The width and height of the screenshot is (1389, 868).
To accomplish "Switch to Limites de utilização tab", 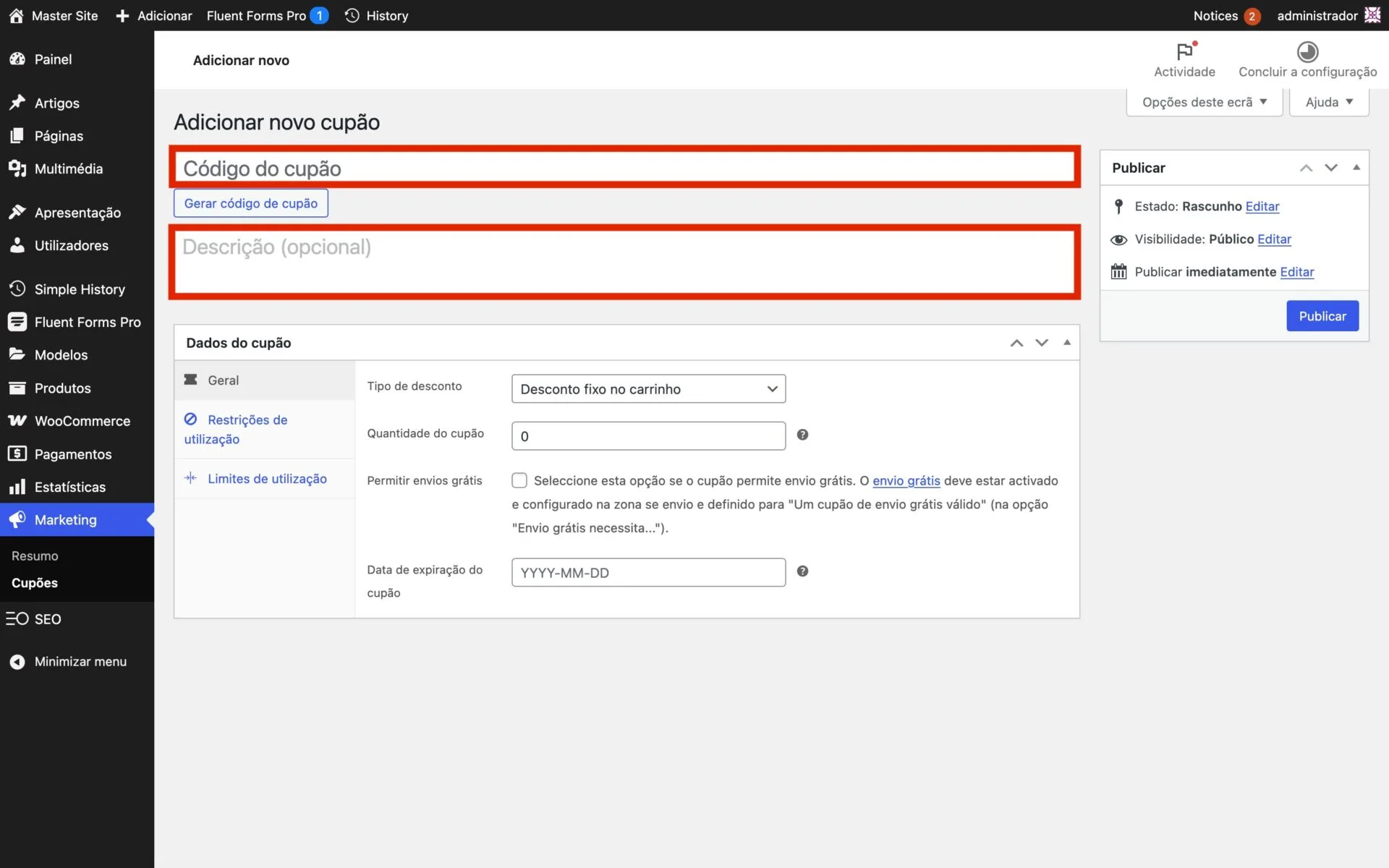I will click(267, 479).
